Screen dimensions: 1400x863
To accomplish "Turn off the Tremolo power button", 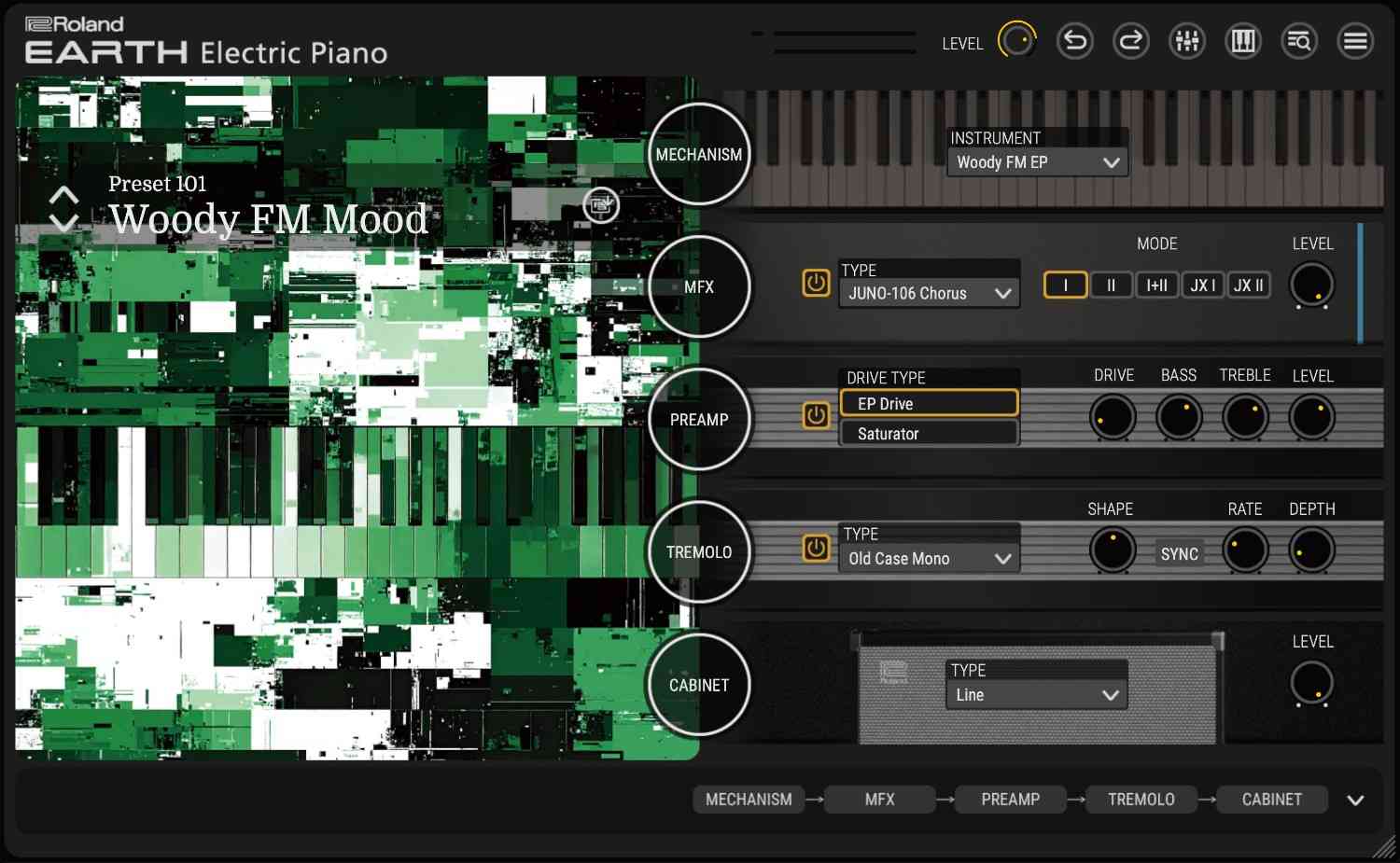I will (x=816, y=549).
